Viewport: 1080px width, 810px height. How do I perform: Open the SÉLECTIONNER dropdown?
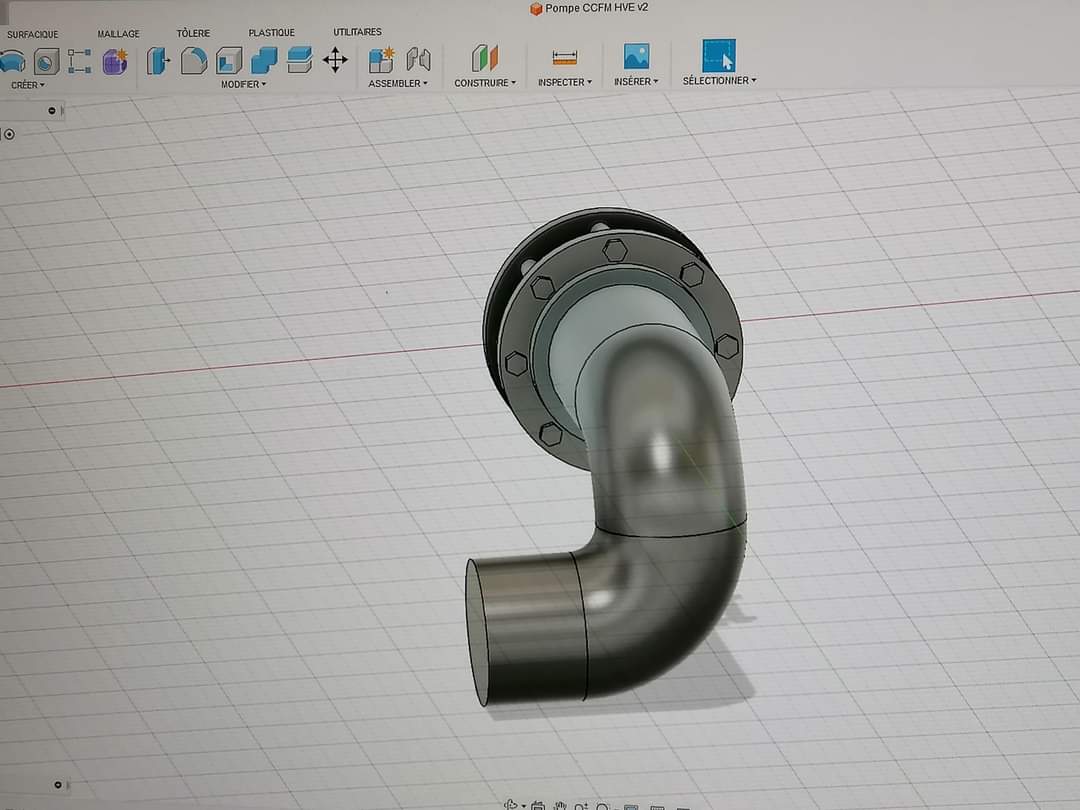[x=720, y=81]
